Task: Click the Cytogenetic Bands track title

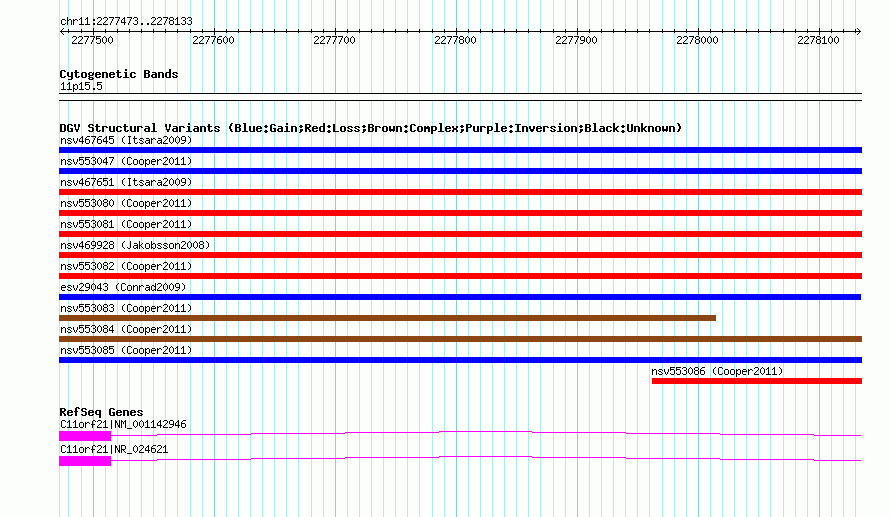Action: click(119, 74)
